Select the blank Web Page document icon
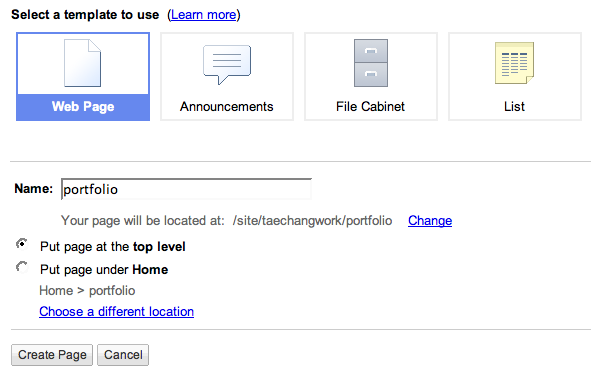 (x=83, y=63)
